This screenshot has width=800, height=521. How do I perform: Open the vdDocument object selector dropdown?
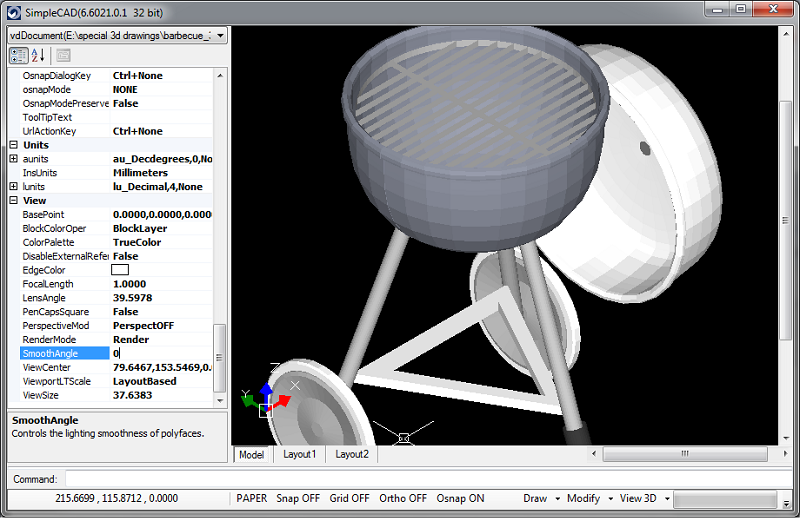coord(219,35)
